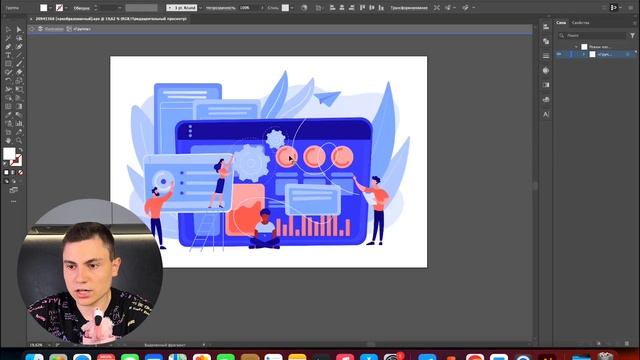
Task: Set the Gradient paint mode under the swatches
Action: point(13,173)
